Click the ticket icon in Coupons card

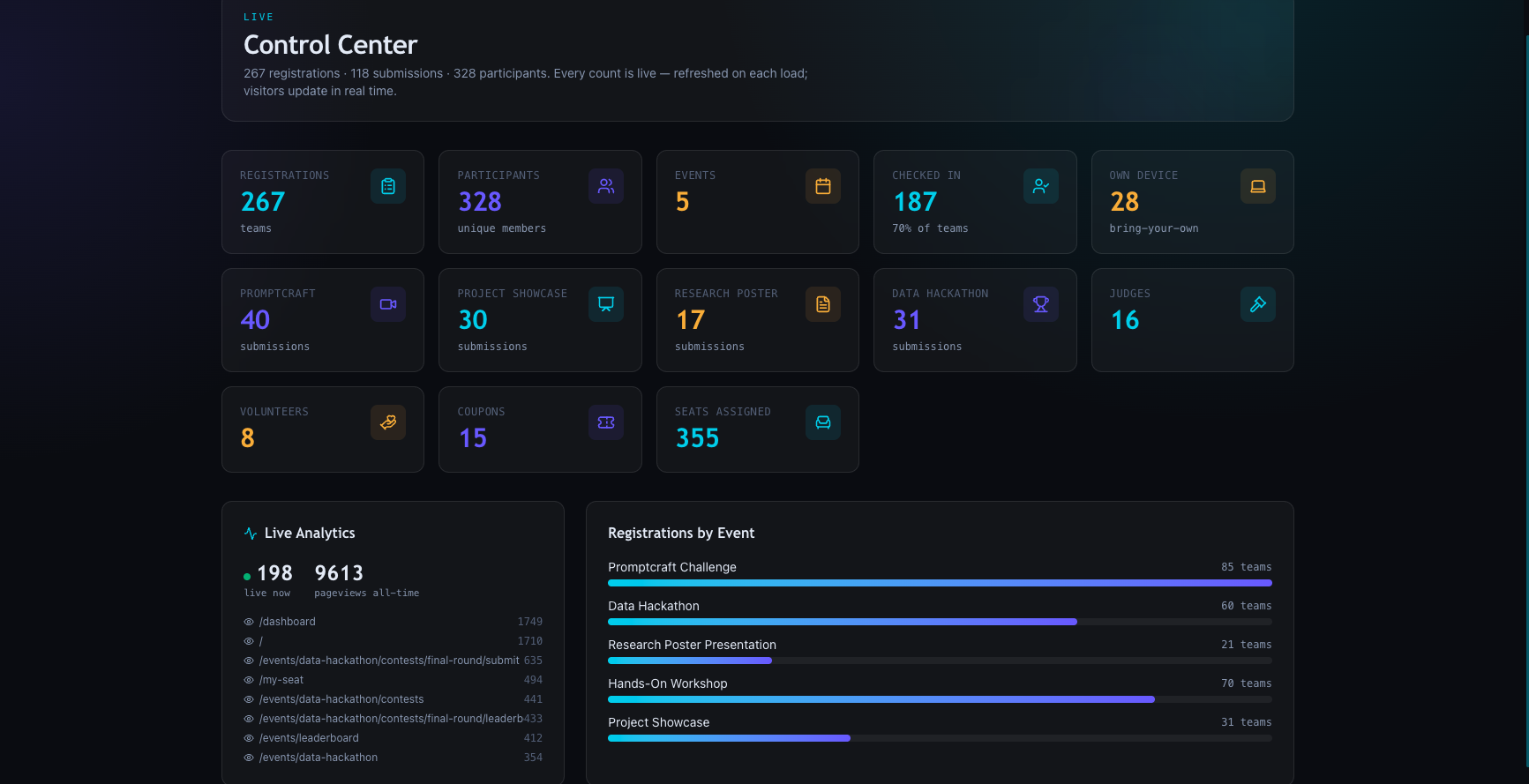coord(606,422)
